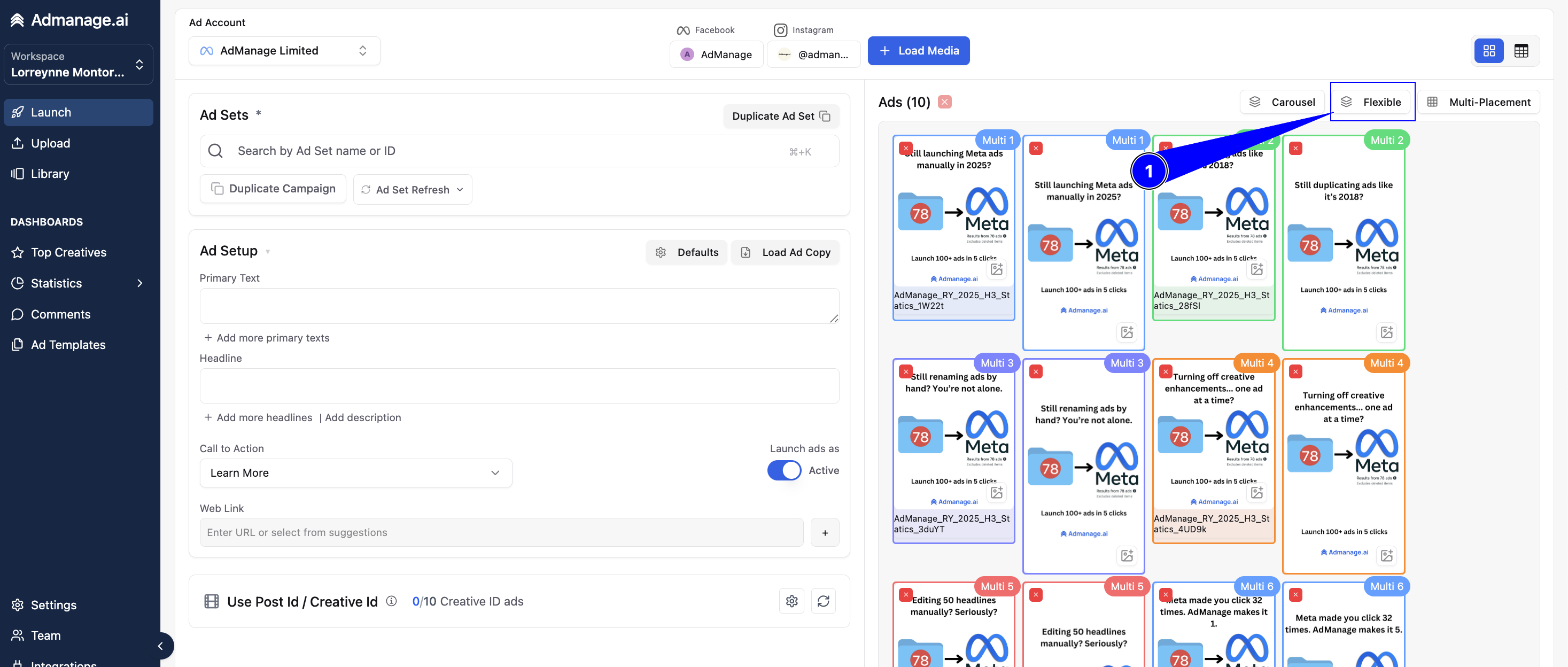This screenshot has height=667, width=1568.
Task: Click Add description link
Action: [363, 417]
